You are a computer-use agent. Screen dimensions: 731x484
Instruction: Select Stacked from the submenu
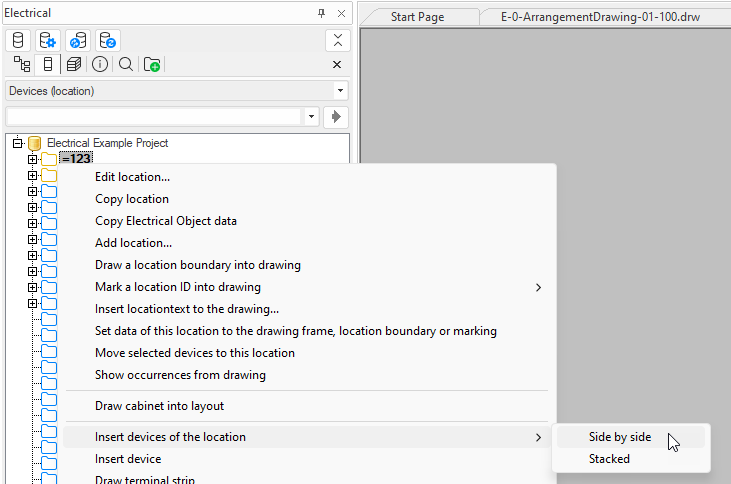click(609, 459)
